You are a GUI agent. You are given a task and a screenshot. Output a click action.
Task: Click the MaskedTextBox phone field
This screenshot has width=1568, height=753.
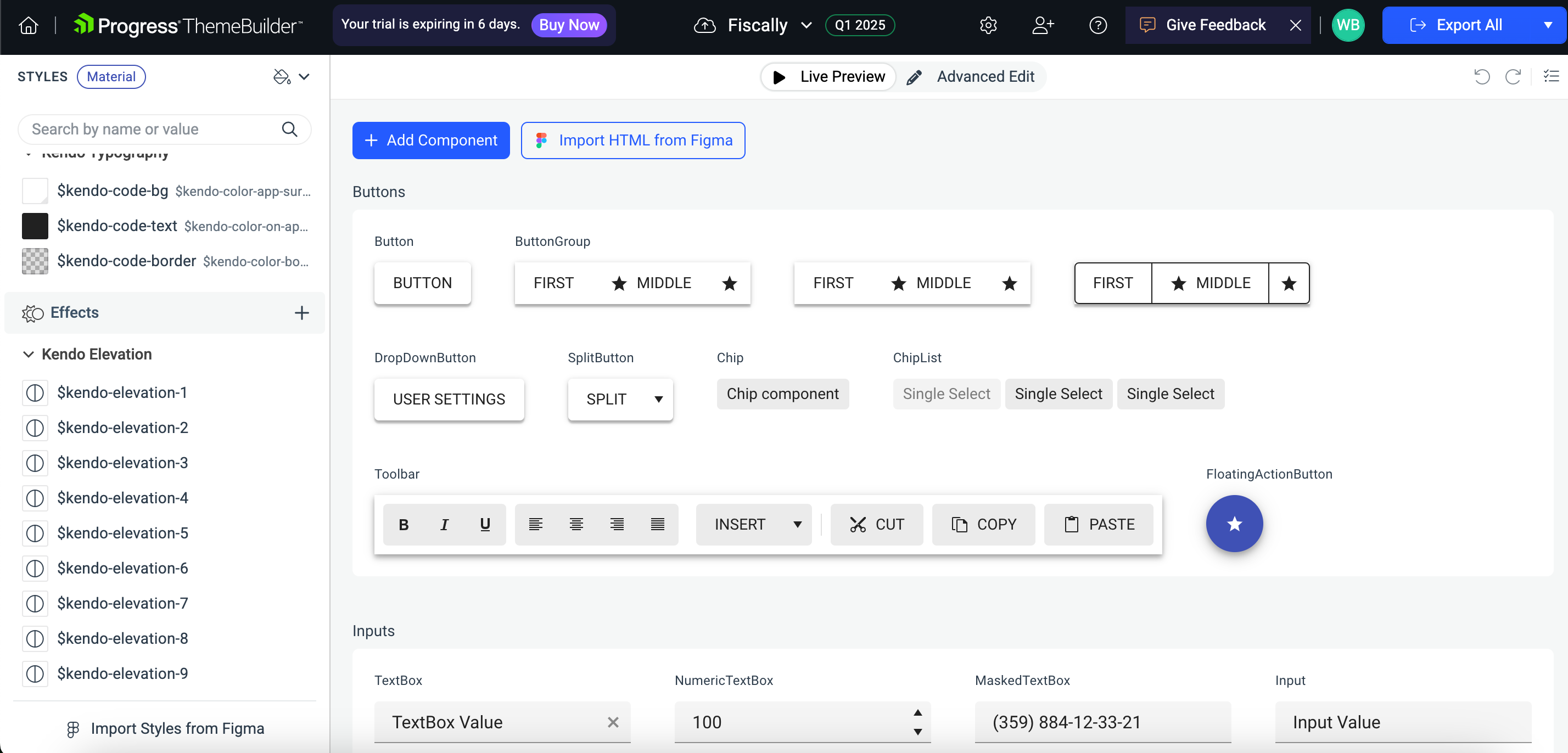1103,722
